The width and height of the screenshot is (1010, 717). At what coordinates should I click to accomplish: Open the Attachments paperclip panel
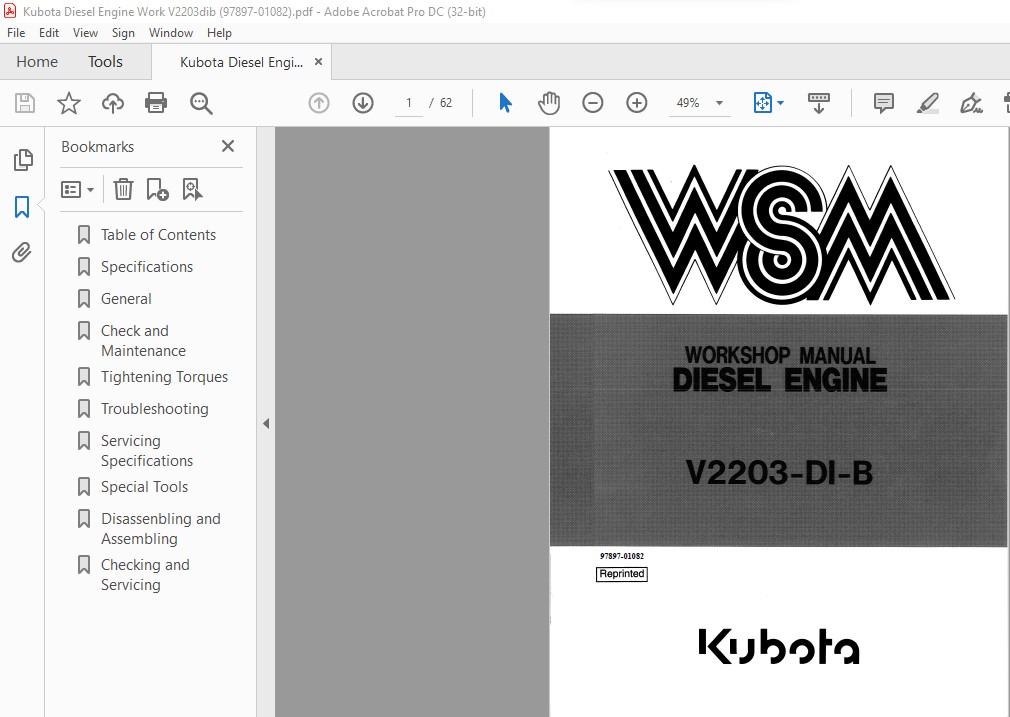[22, 253]
